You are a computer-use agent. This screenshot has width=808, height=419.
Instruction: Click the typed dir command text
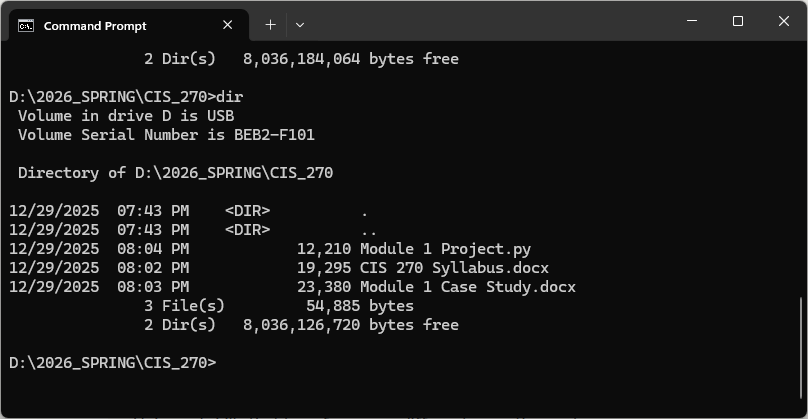tap(230, 97)
